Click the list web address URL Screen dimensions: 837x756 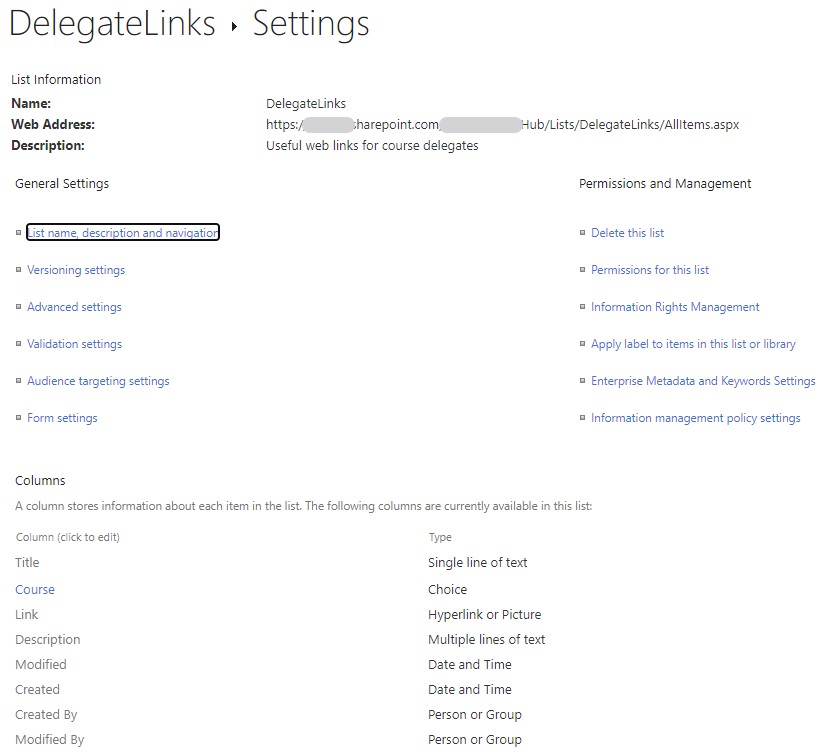click(x=502, y=125)
